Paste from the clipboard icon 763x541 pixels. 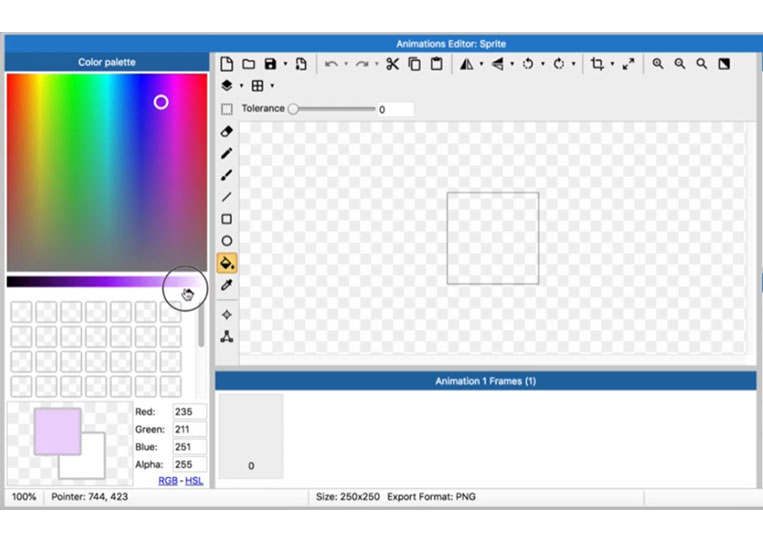coord(437,64)
